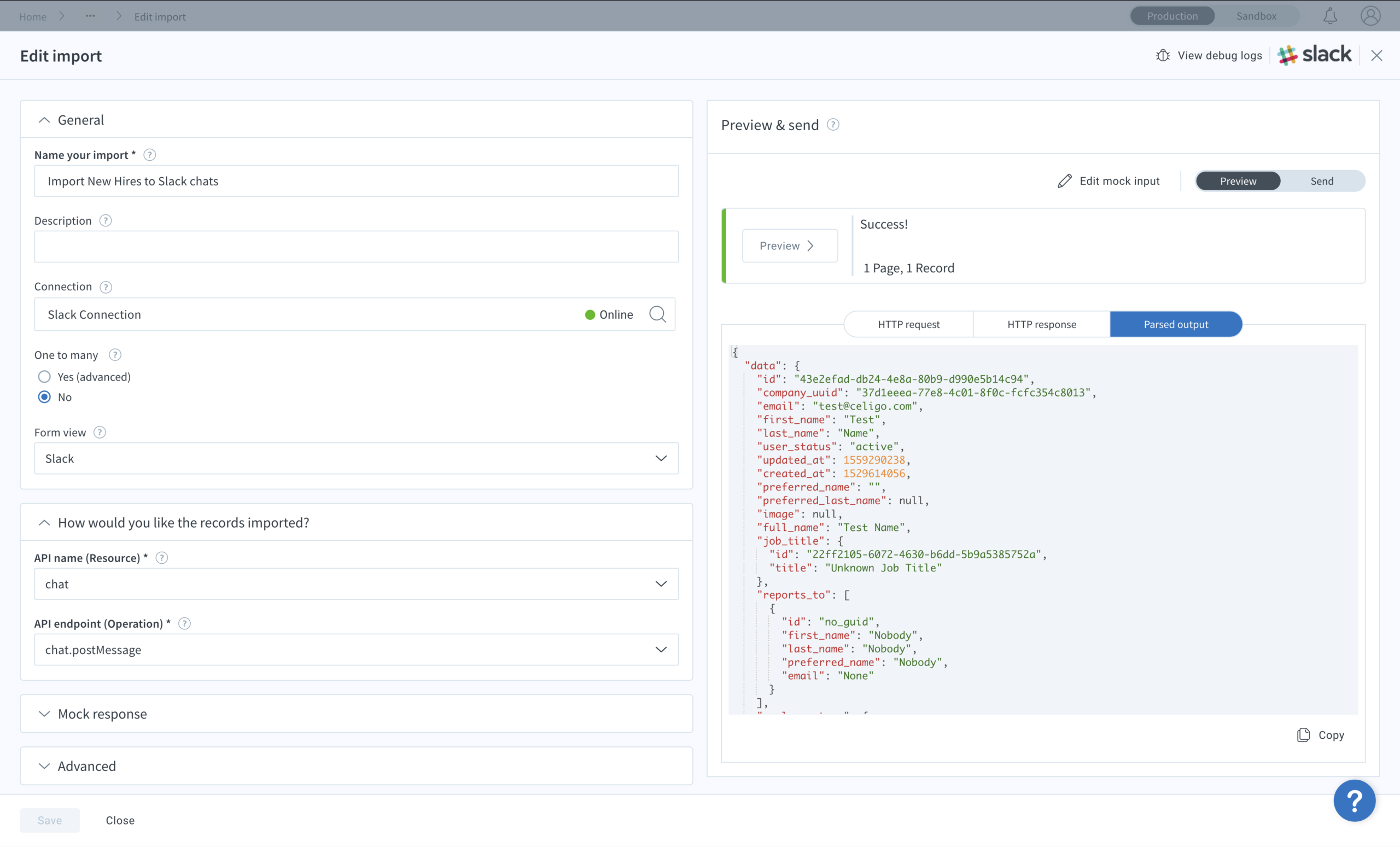The height and width of the screenshot is (847, 1400).
Task: Click the import name input field
Action: pos(356,181)
